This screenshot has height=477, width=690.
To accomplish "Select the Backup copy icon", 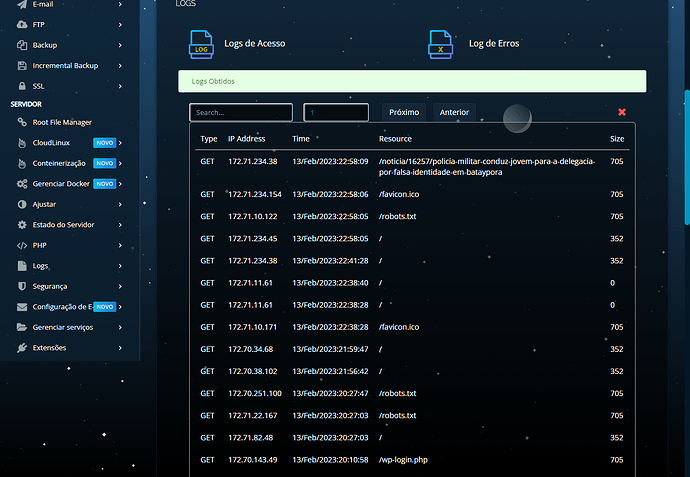I will coord(22,45).
